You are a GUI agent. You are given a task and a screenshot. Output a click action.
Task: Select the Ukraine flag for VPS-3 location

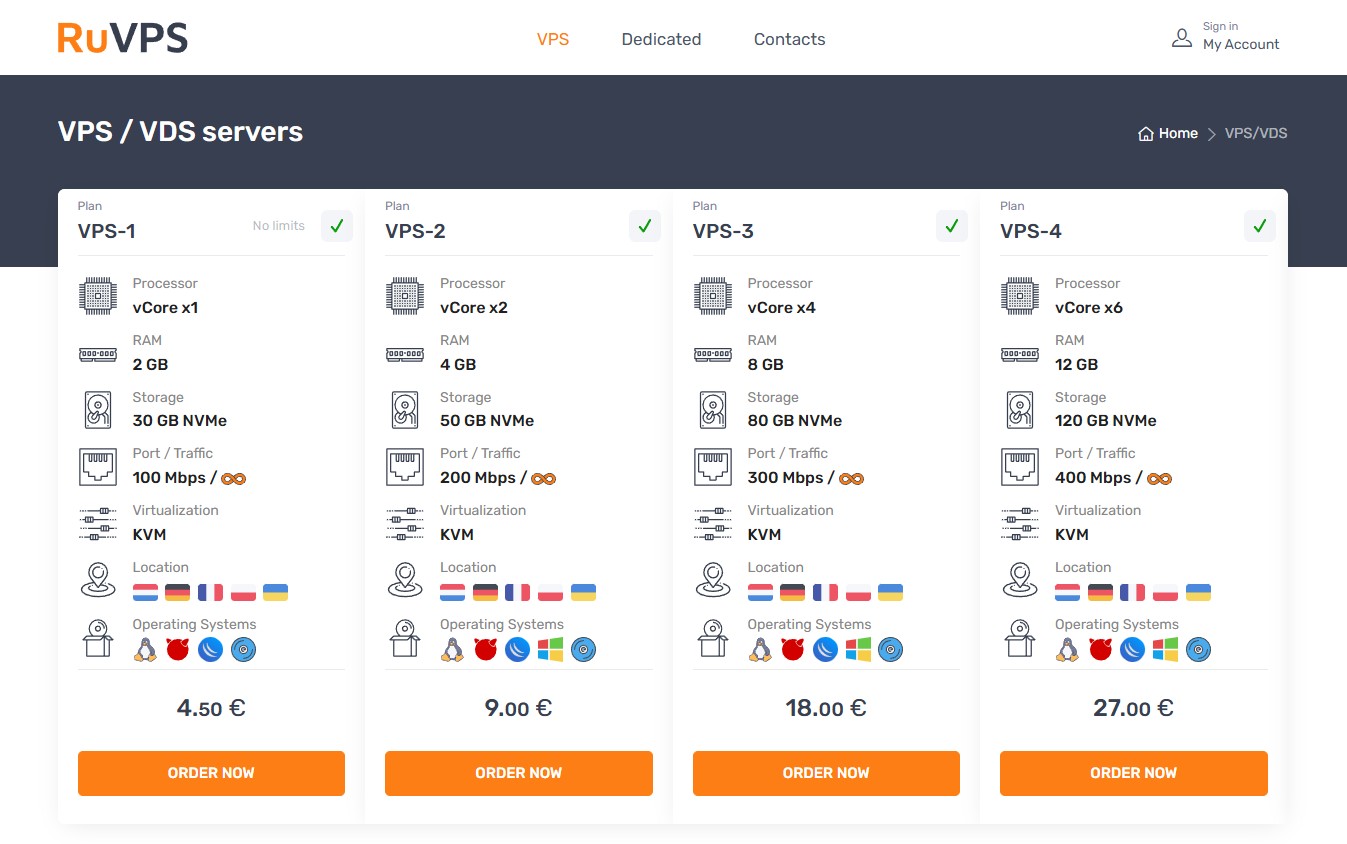(889, 592)
